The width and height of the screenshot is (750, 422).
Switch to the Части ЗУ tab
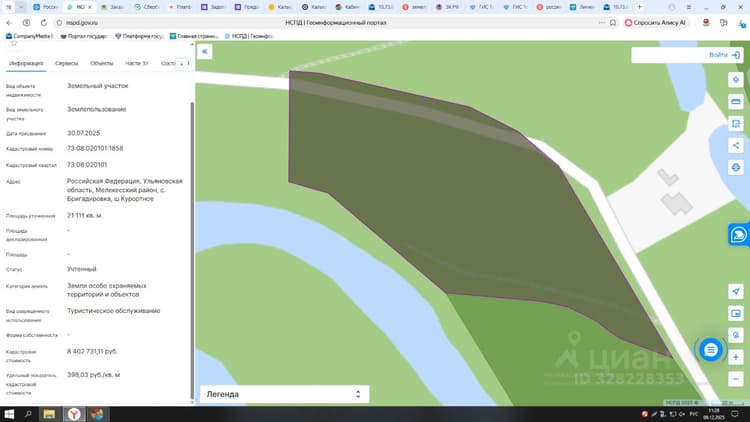click(137, 63)
